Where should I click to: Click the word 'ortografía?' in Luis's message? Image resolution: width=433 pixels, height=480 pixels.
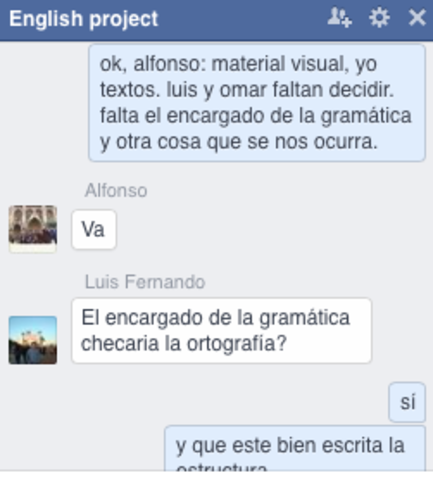(236, 344)
